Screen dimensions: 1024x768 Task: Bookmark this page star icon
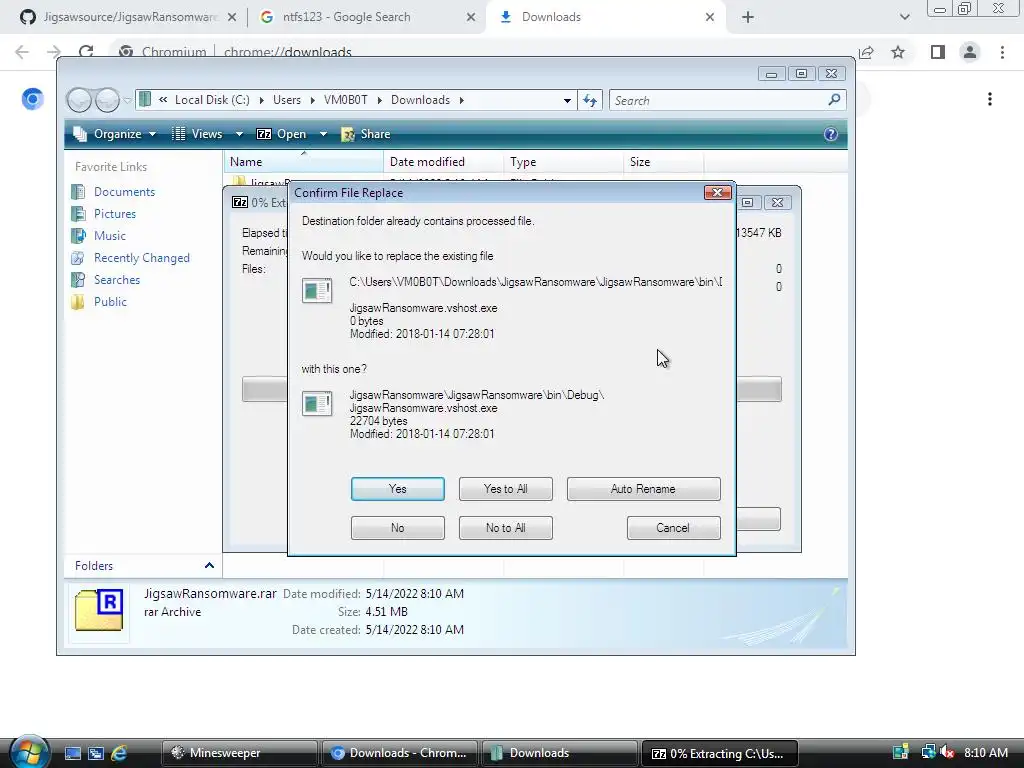pyautogui.click(x=898, y=52)
